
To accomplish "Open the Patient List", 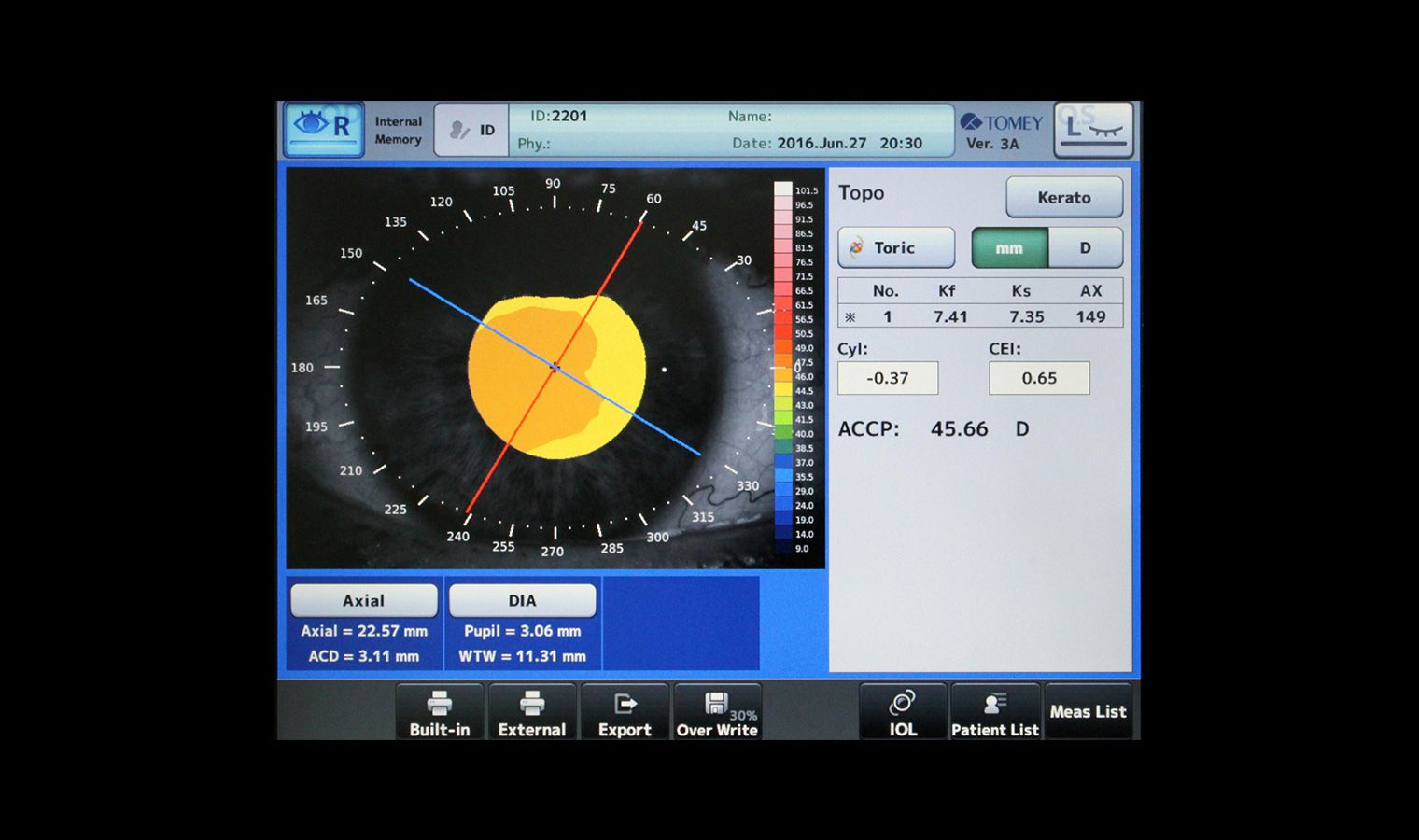I will pos(994,712).
